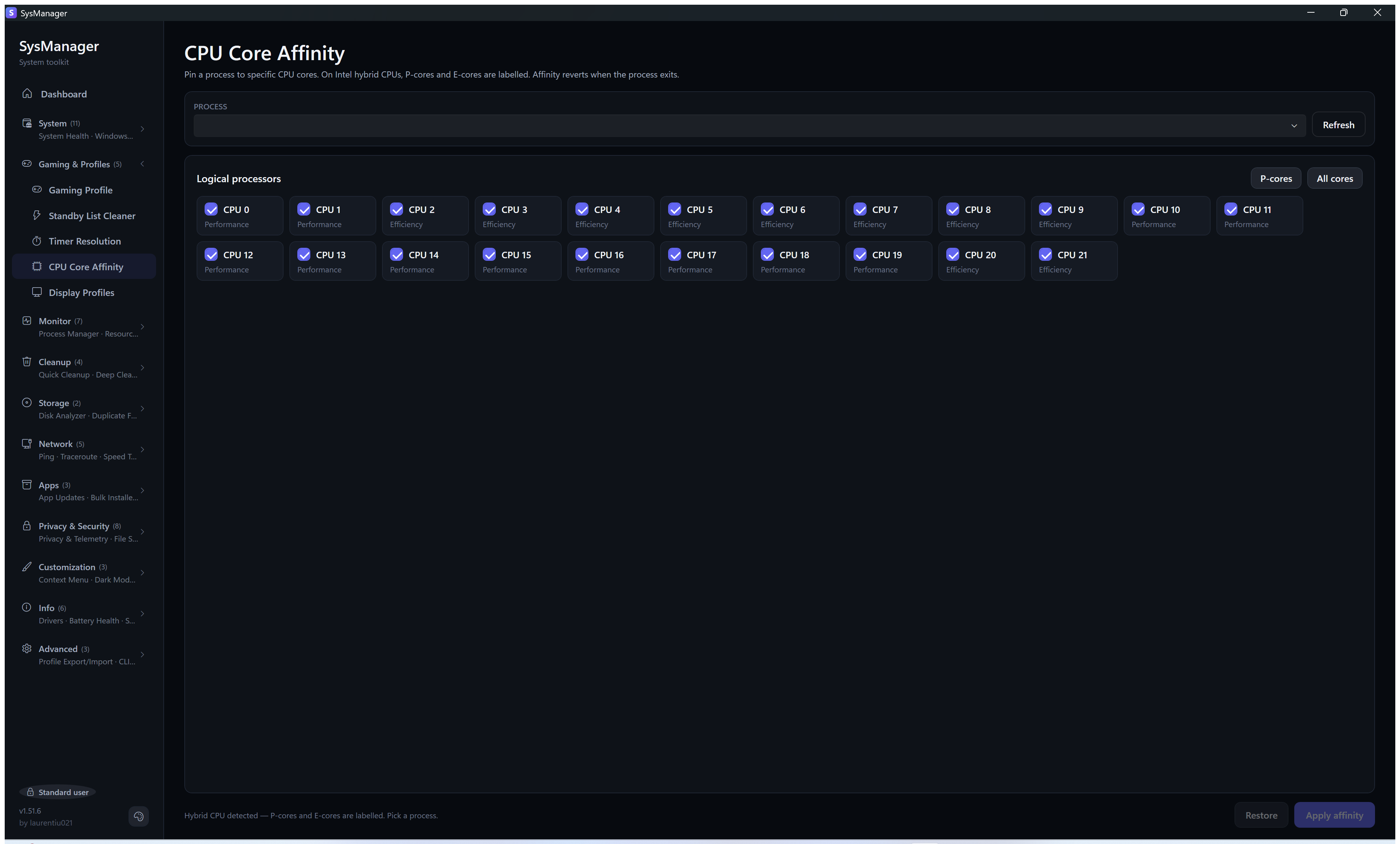Click the v1.51.6 version text
The image size is (1400, 844).
[x=30, y=811]
